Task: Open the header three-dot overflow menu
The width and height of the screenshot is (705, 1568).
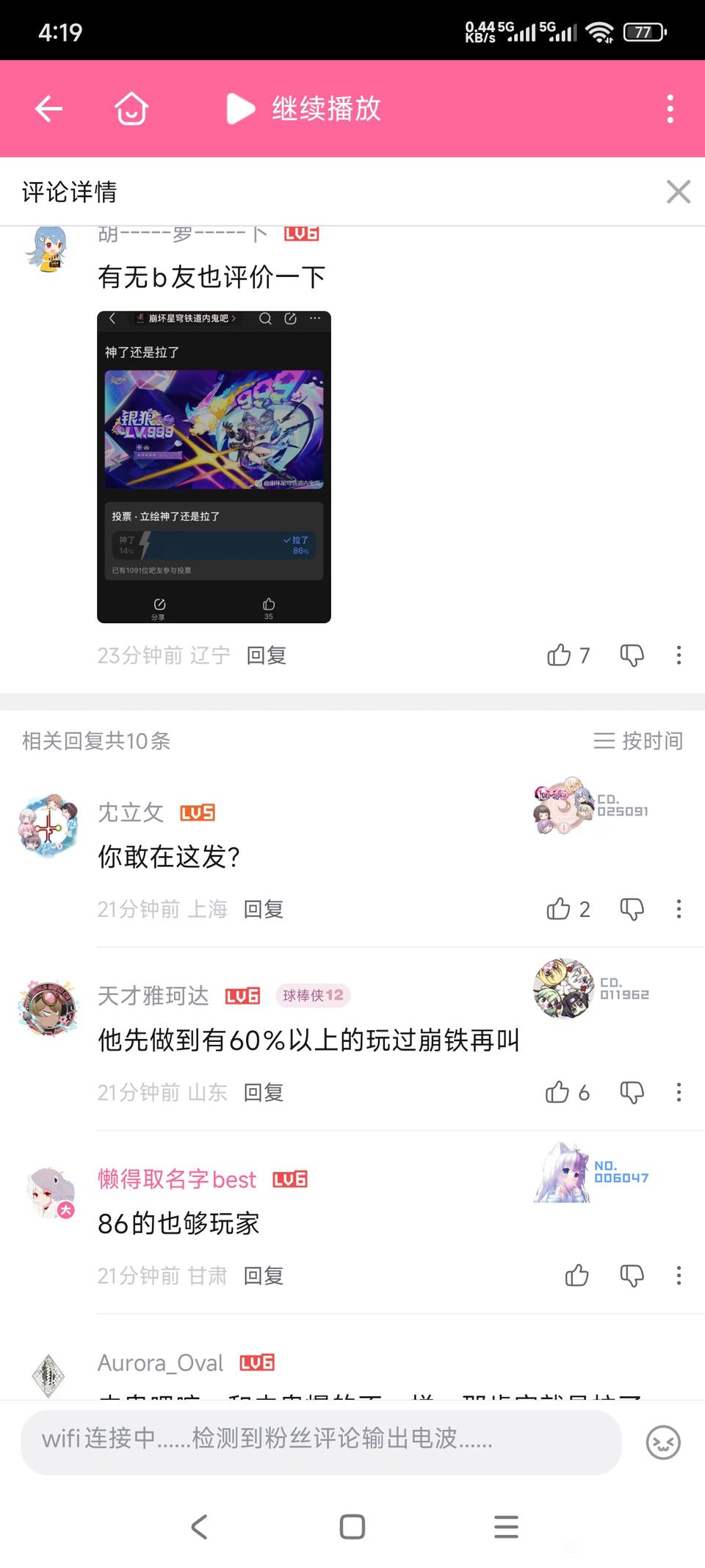Action: coord(670,109)
